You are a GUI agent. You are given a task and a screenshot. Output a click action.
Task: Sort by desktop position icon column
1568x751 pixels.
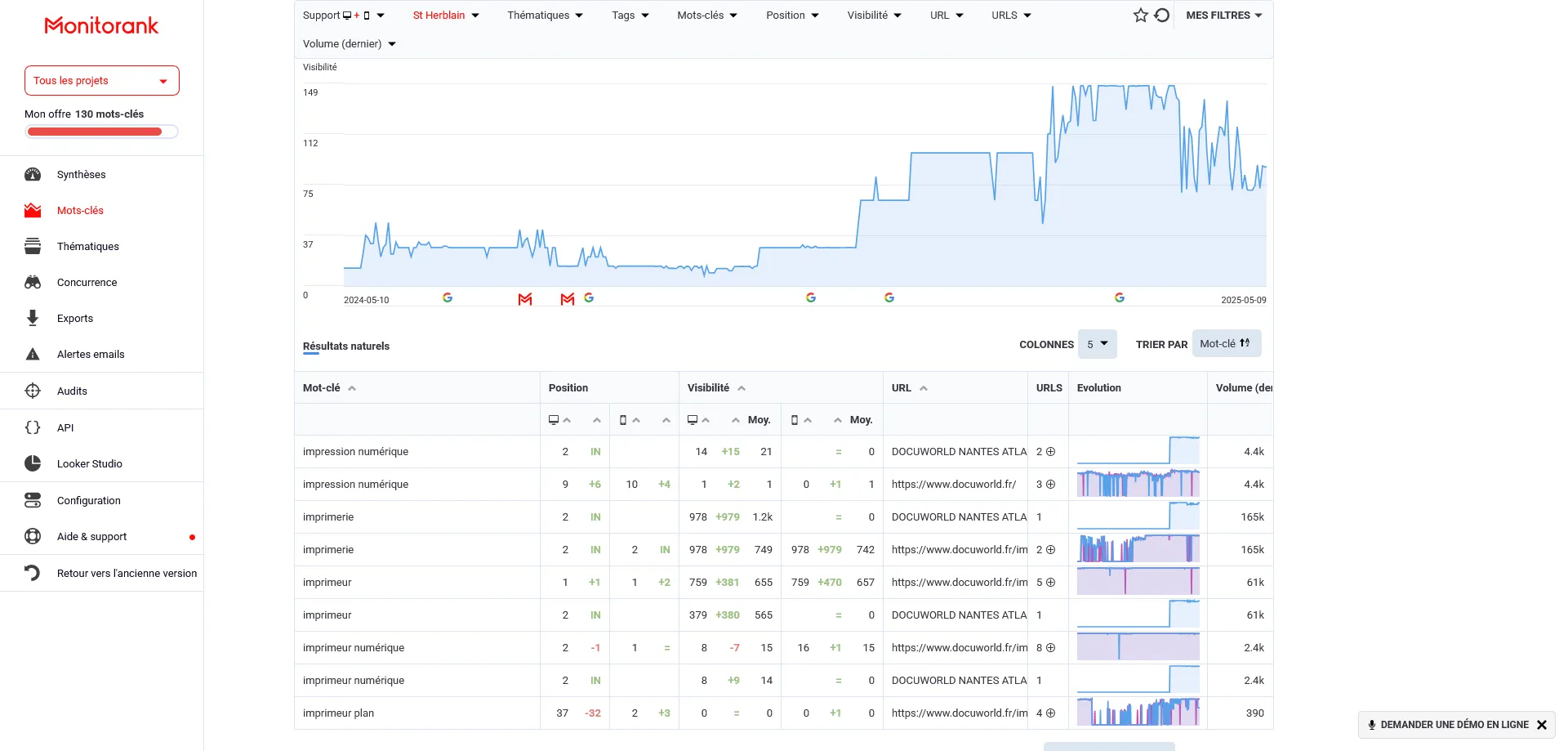tap(559, 420)
